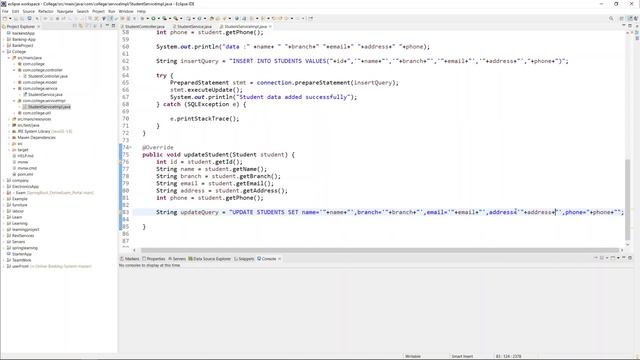Select the Console tab
The image size is (640, 360).
click(x=267, y=259)
